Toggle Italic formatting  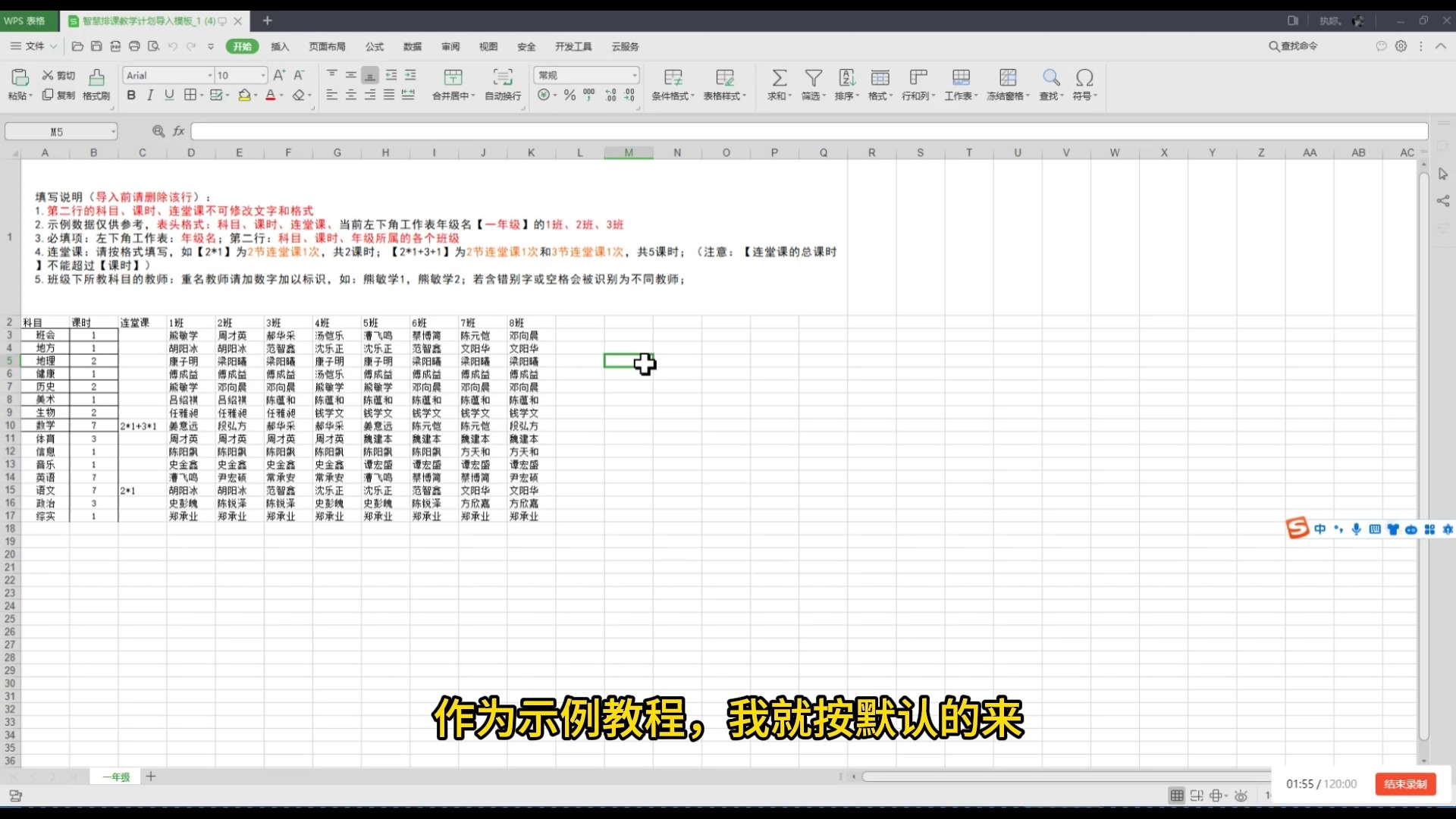pyautogui.click(x=150, y=95)
